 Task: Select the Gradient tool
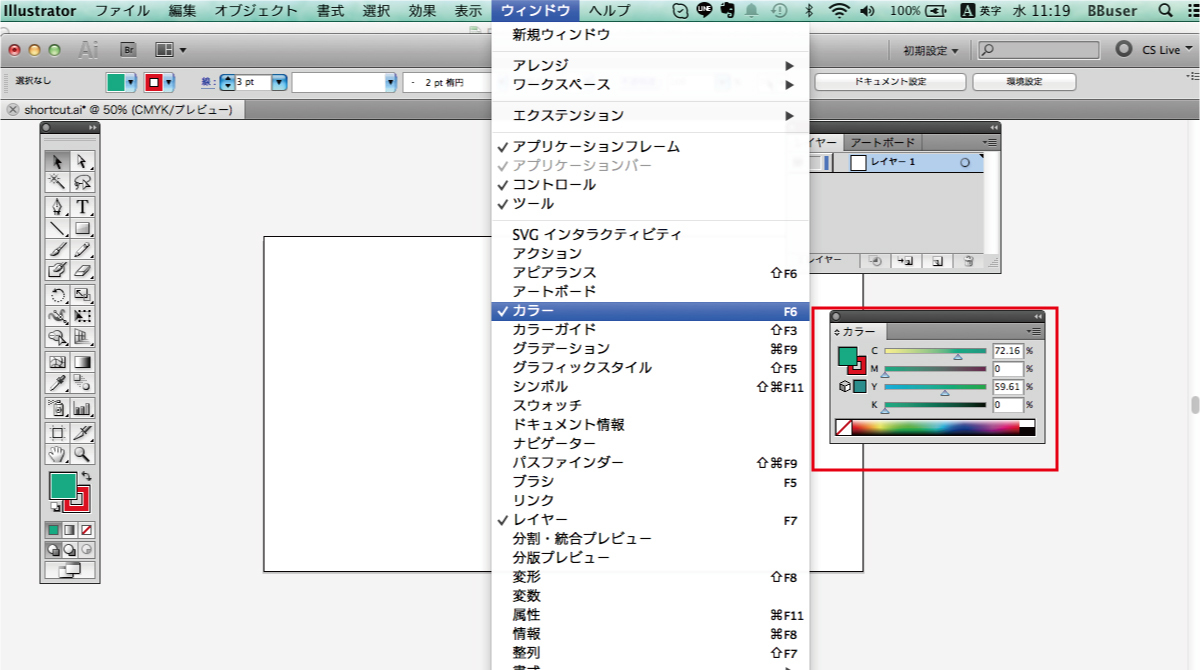pyautogui.click(x=82, y=362)
